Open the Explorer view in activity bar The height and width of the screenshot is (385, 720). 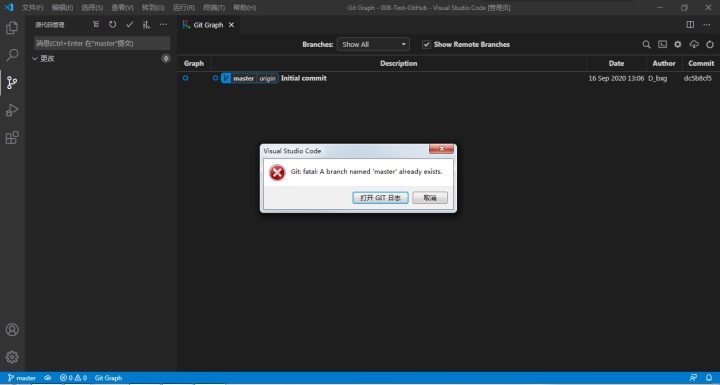click(12, 28)
